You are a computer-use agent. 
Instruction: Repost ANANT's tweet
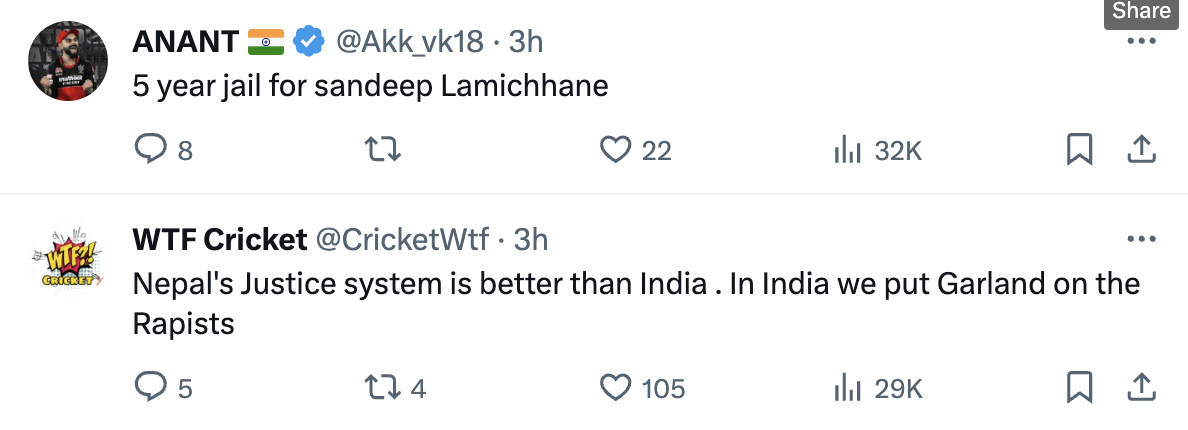[381, 150]
